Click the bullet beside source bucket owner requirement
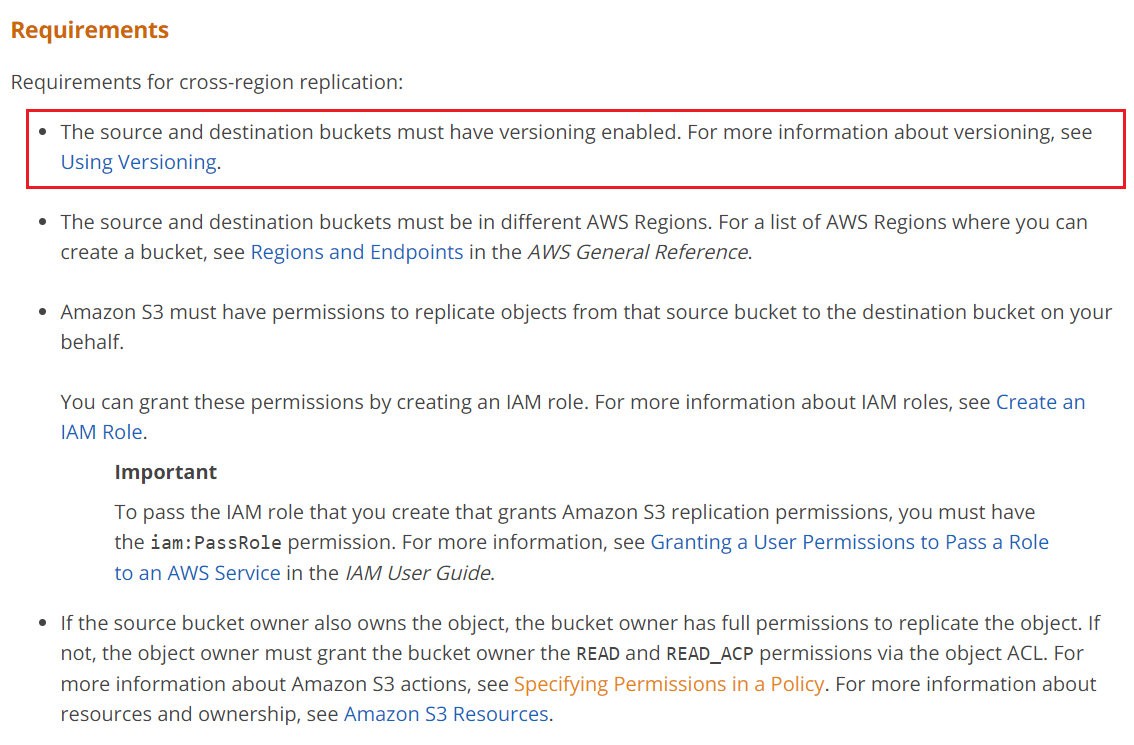The image size is (1134, 745). tap(43, 623)
